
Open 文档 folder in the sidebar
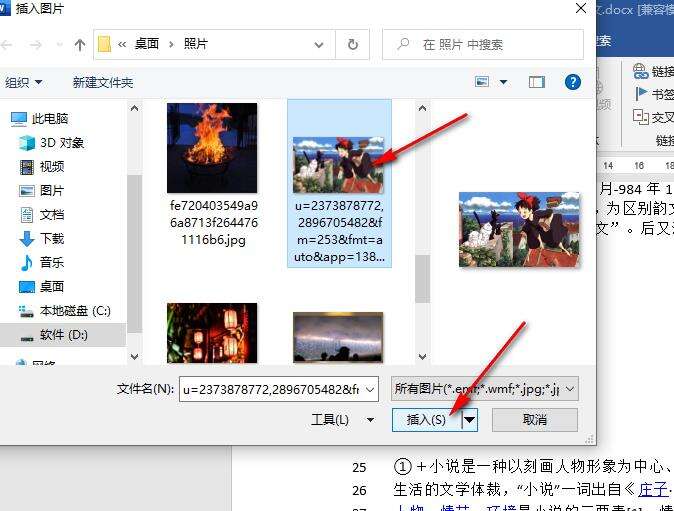click(x=52, y=214)
